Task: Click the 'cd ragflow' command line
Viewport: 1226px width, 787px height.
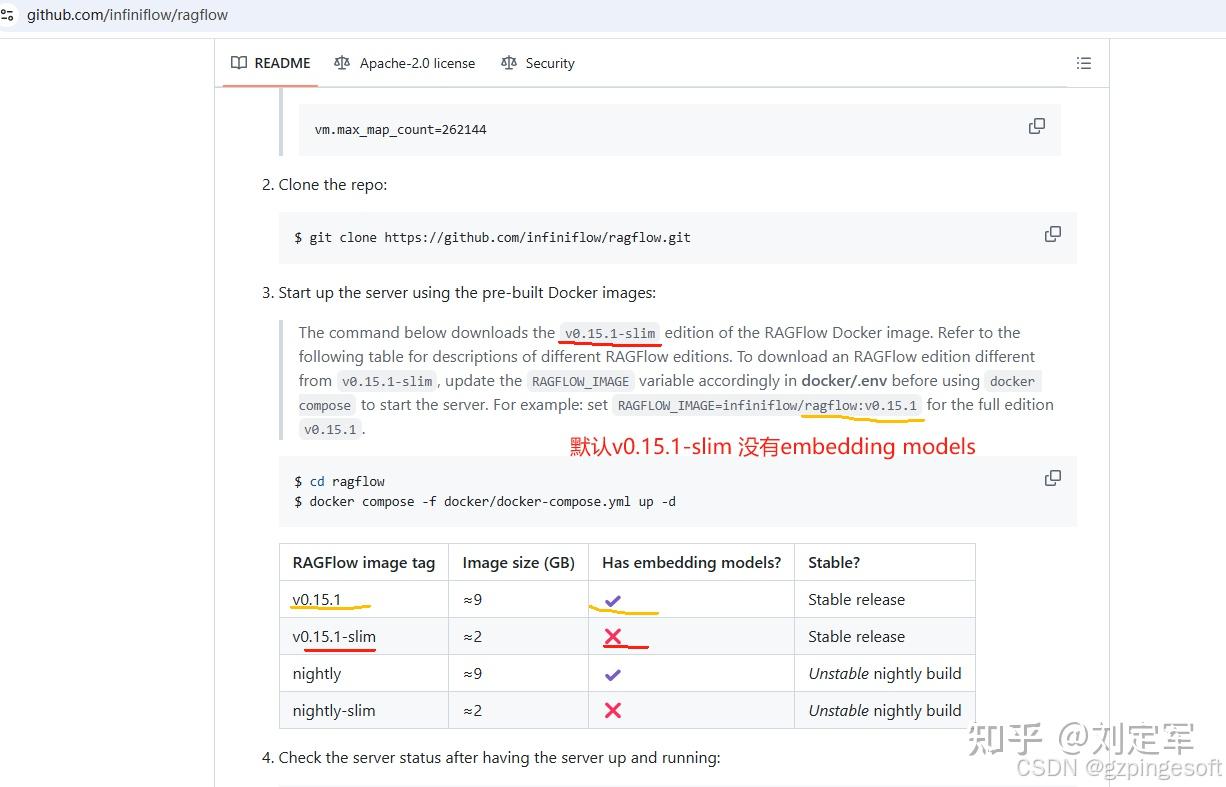Action: pyautogui.click(x=339, y=481)
